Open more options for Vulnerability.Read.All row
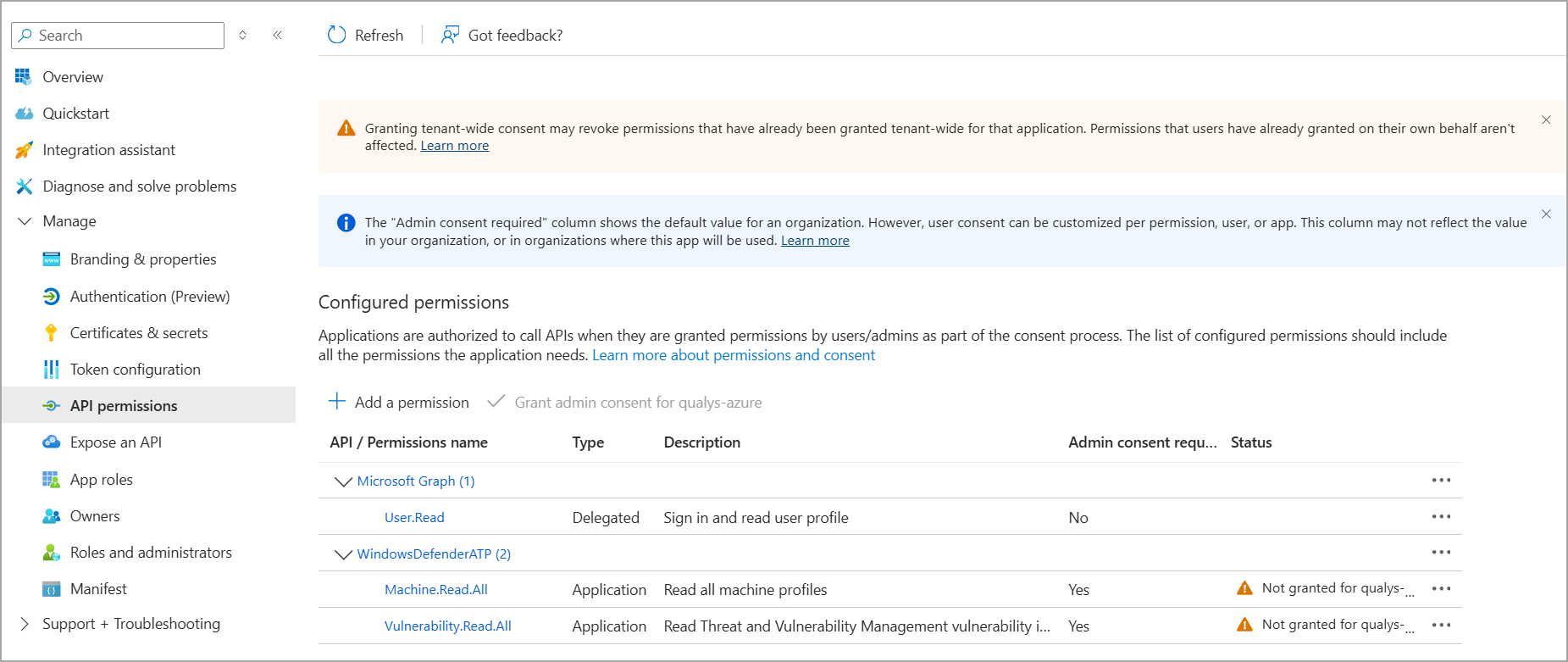Screen dimensions: 1568x662 click(x=1441, y=626)
